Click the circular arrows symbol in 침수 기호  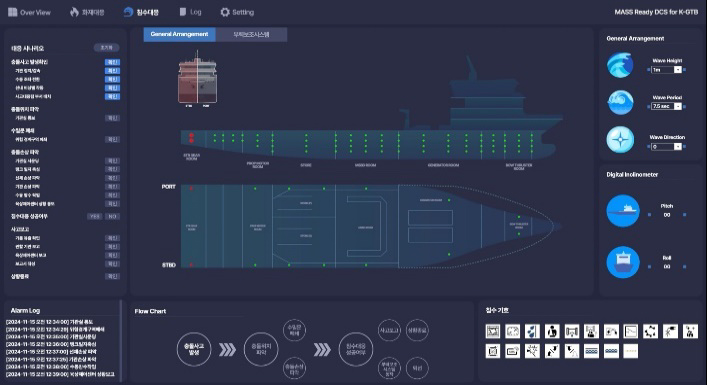click(651, 331)
